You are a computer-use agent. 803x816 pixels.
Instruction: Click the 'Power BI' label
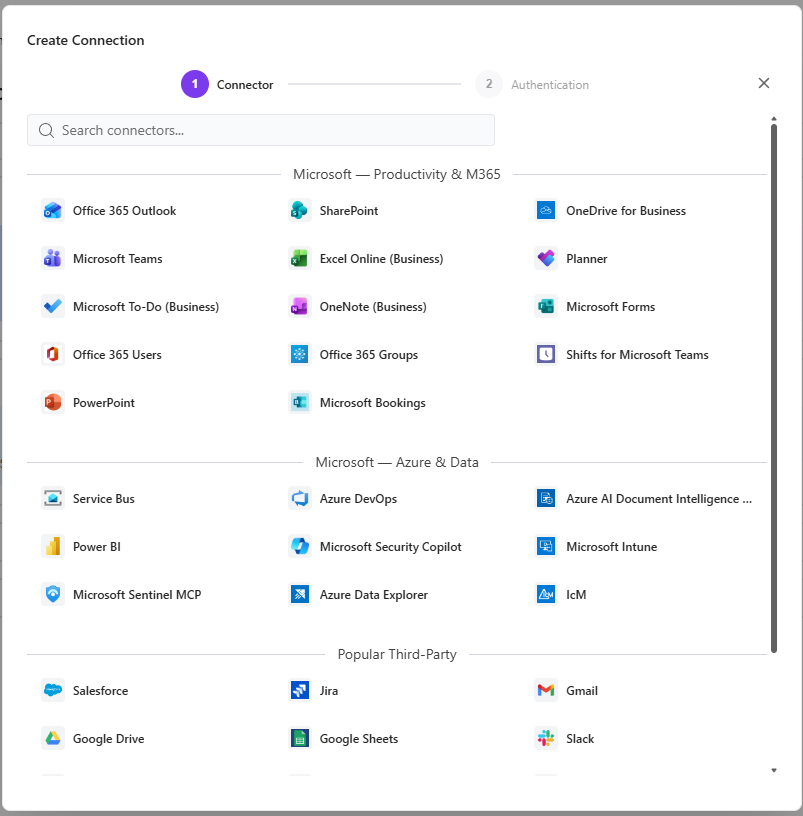[x=97, y=546]
